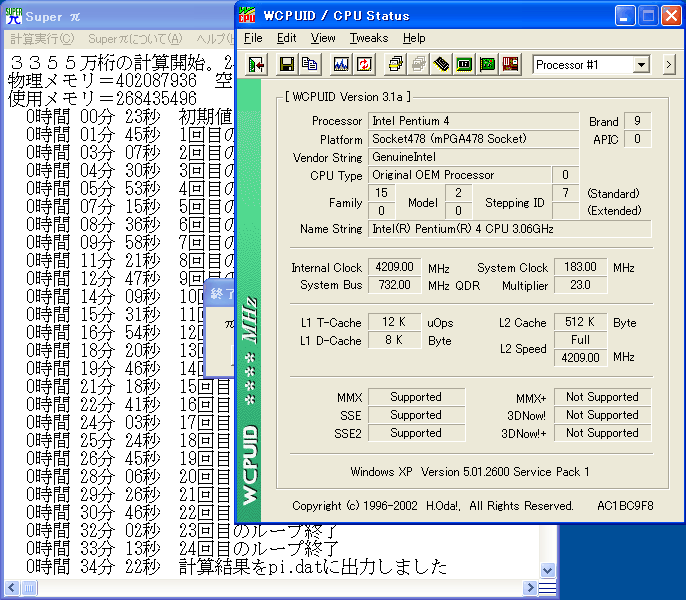Click the Internal Clock value 4209.00
Viewport: 686px width, 600px height.
click(x=395, y=267)
